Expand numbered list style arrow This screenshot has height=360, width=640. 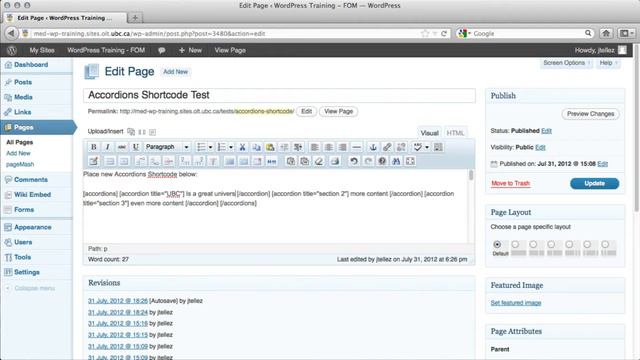pyautogui.click(x=231, y=147)
